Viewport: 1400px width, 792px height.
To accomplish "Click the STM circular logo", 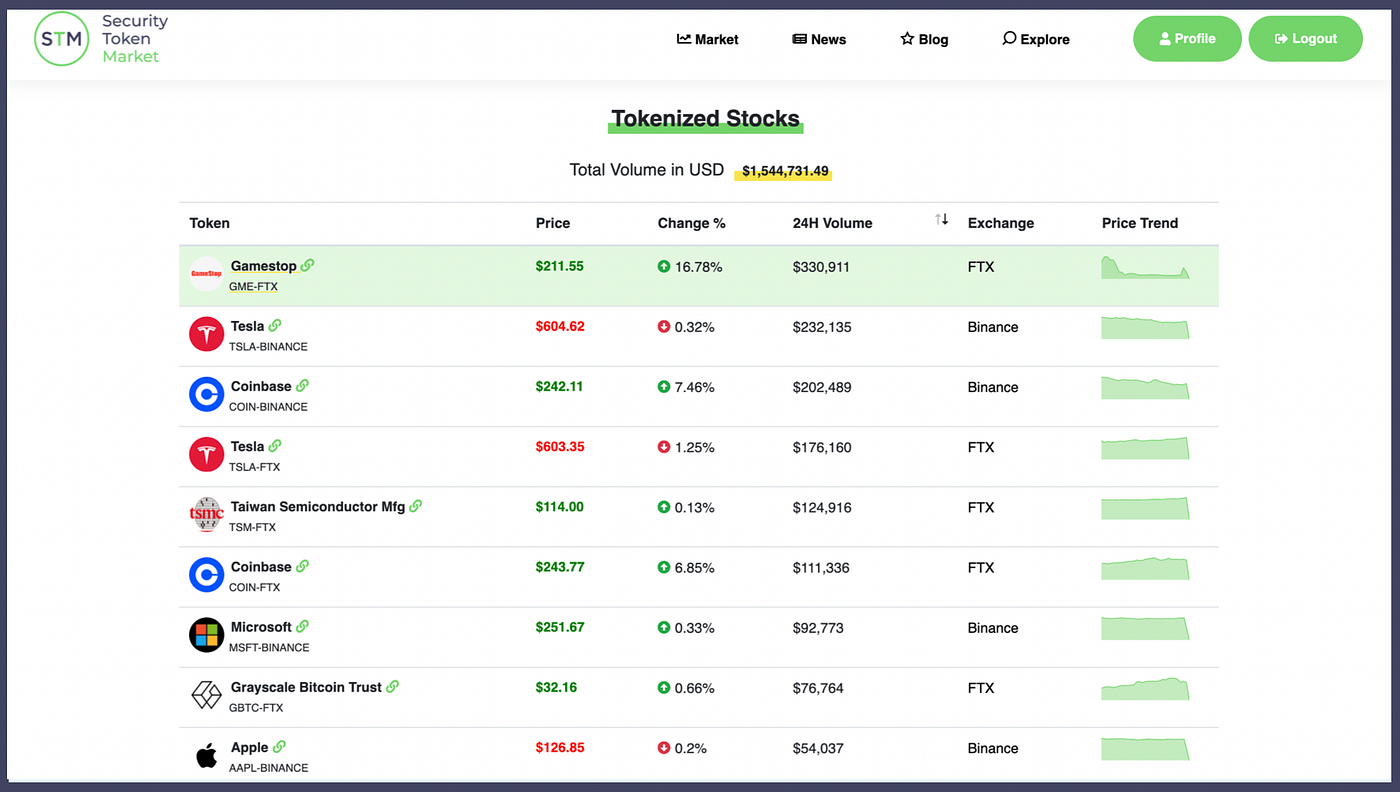I will point(62,39).
